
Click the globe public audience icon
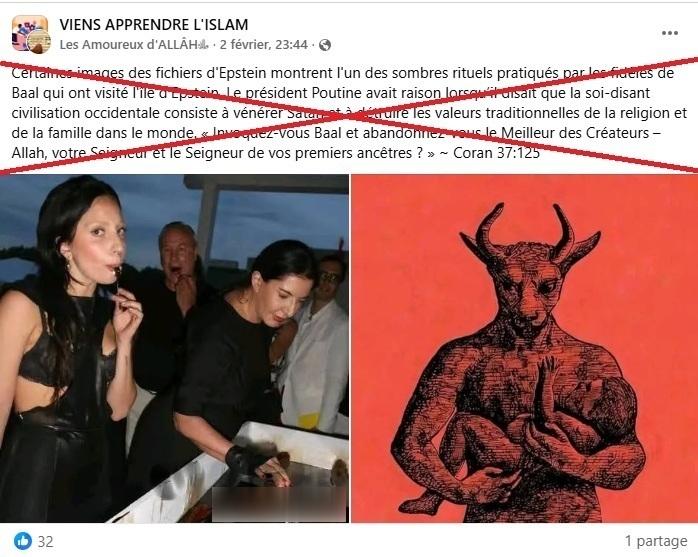tap(325, 45)
